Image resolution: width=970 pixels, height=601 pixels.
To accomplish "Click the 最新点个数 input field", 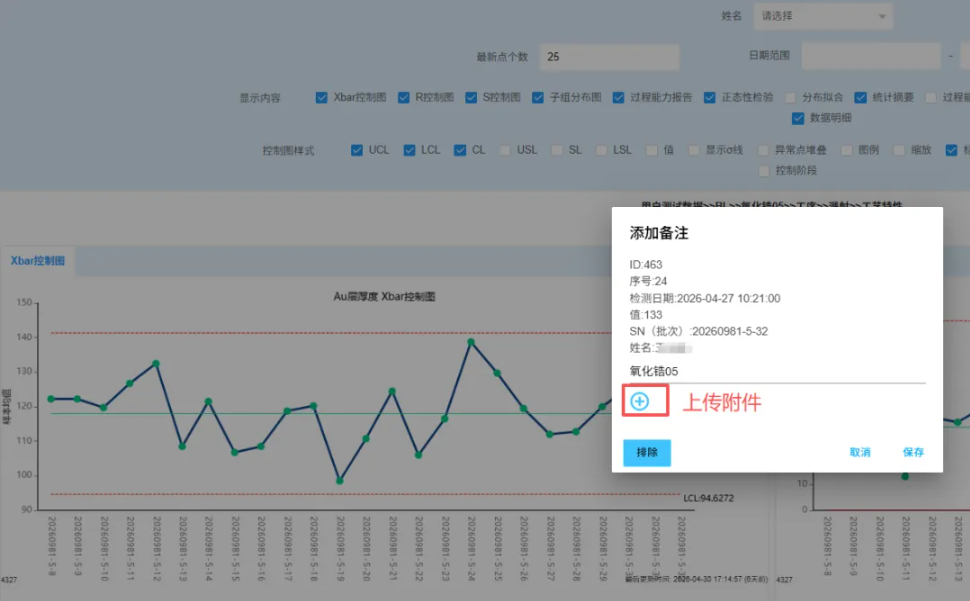I will [609, 57].
